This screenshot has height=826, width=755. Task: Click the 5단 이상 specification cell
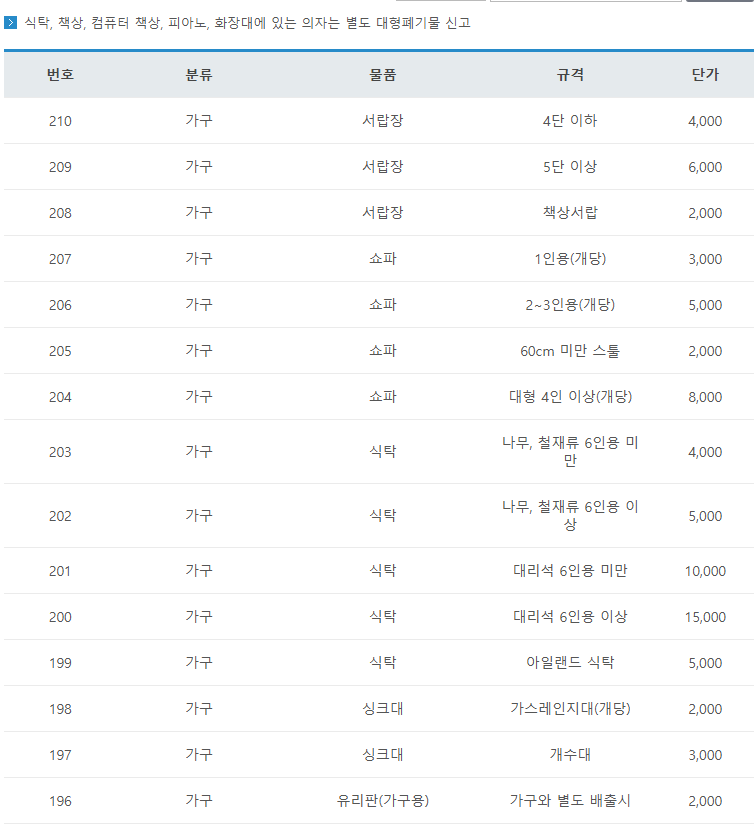[570, 167]
